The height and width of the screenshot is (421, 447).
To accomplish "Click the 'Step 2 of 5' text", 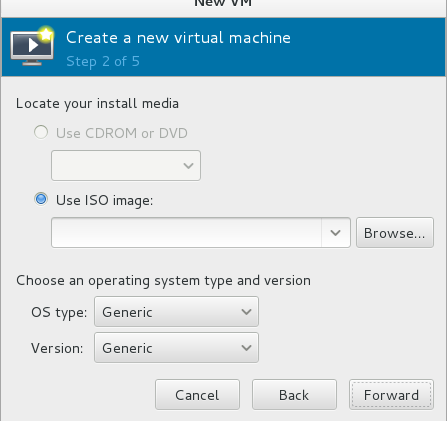I will pos(103,61).
